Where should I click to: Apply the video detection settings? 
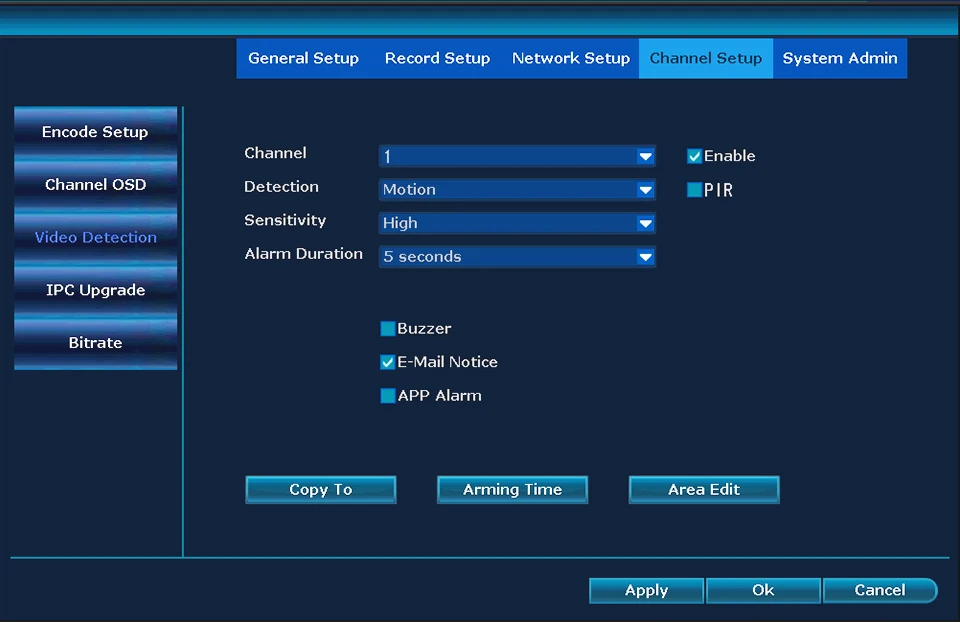click(647, 590)
